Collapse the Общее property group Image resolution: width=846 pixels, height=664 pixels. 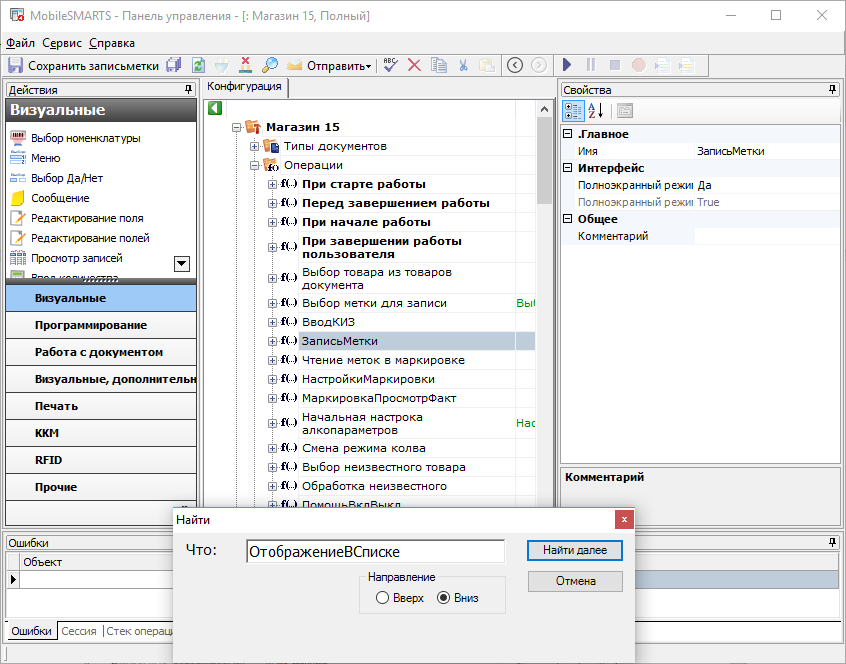(568, 218)
